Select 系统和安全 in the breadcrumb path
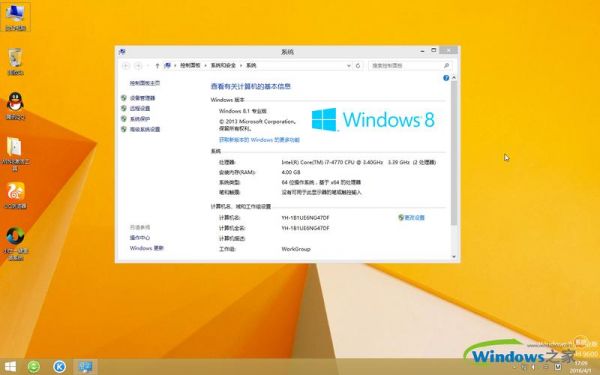This screenshot has width=600, height=375. pos(223,66)
